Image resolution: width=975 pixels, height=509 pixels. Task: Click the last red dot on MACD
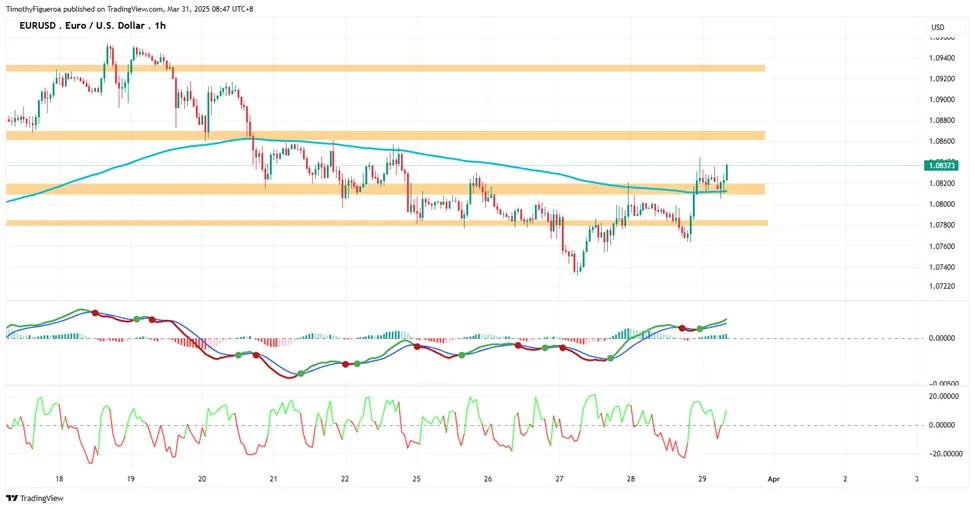click(682, 328)
